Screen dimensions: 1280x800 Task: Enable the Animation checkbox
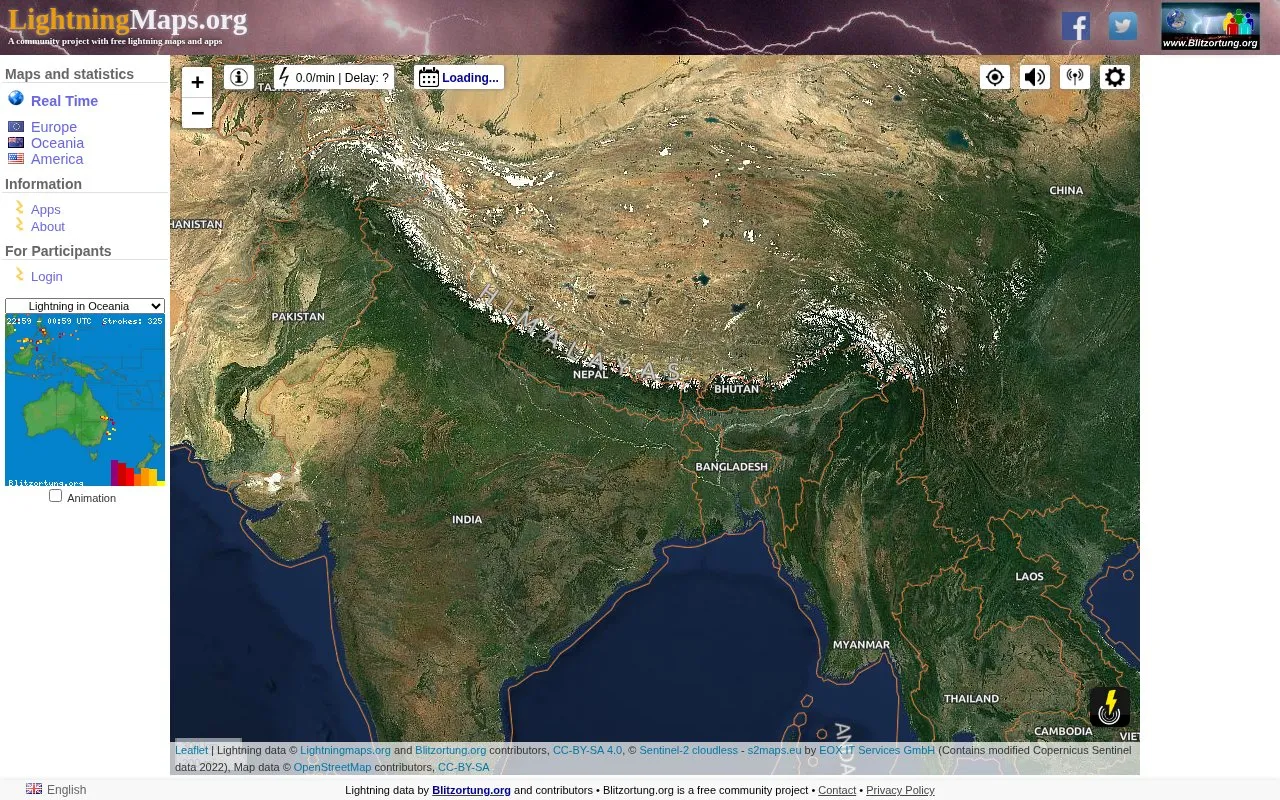[56, 496]
